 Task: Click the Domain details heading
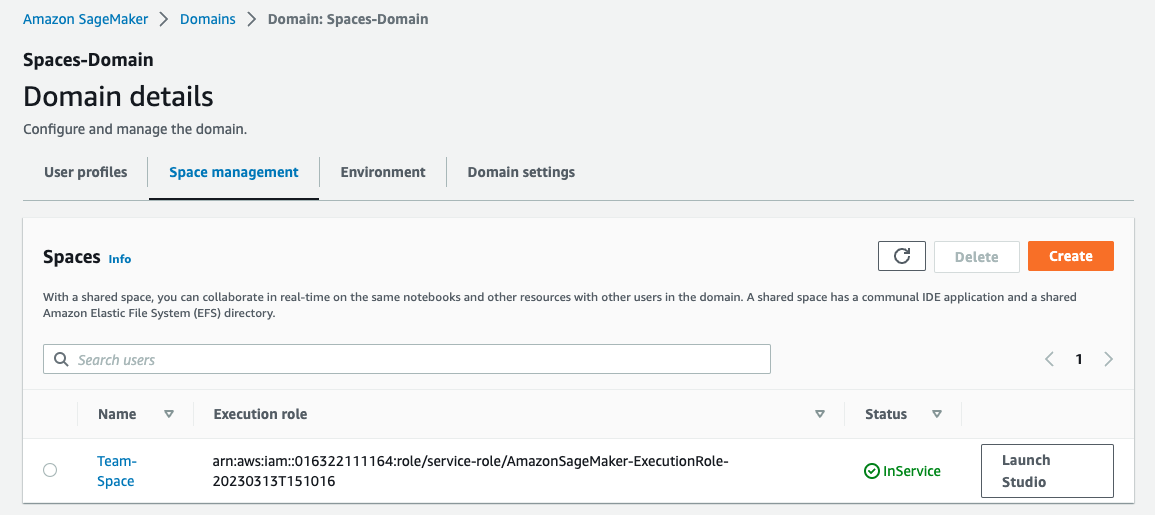coord(119,97)
